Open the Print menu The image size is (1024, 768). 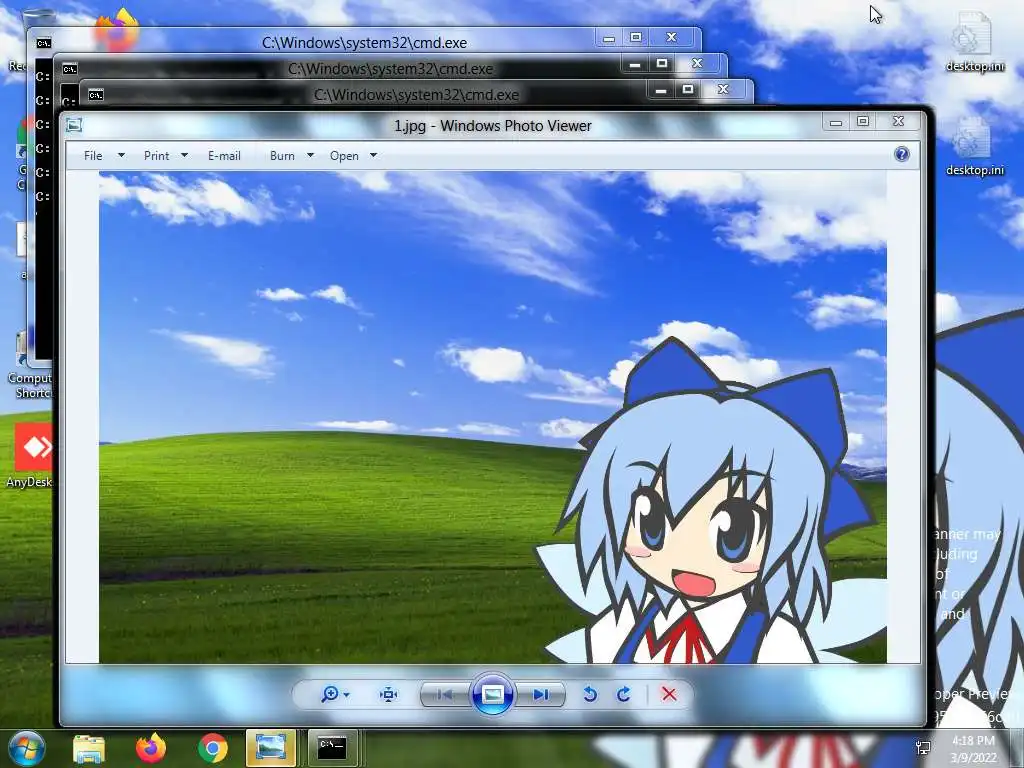(156, 155)
